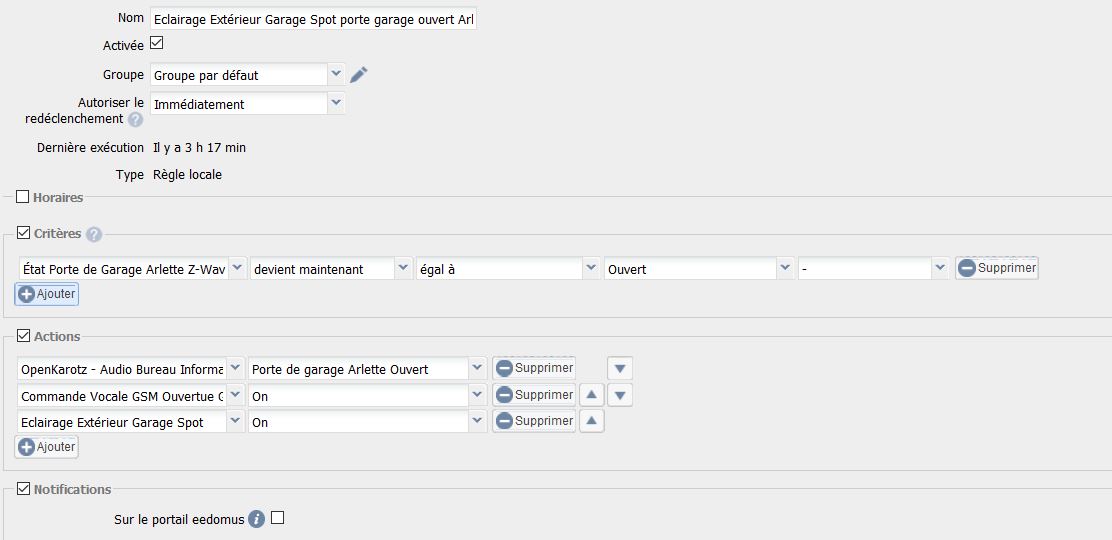Move OpenKarotz action down with arrow
Viewport: 1112px width, 540px height.
[620, 368]
